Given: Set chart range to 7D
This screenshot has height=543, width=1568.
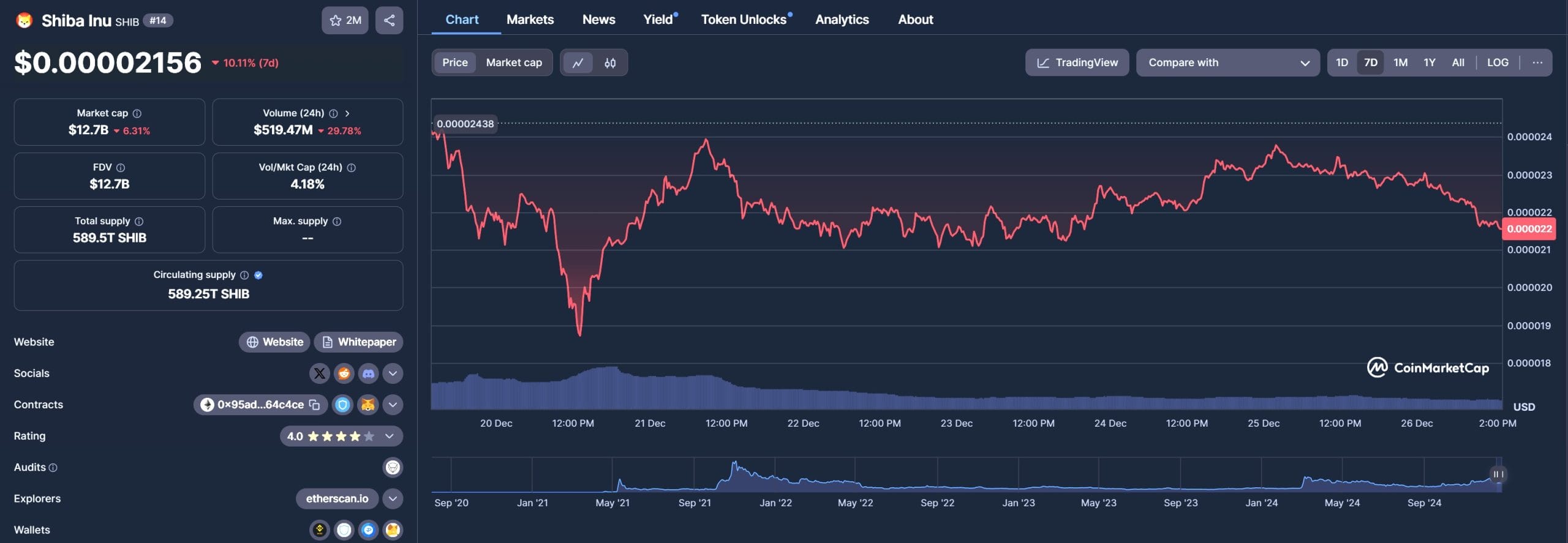Looking at the screenshot, I should coord(1371,62).
